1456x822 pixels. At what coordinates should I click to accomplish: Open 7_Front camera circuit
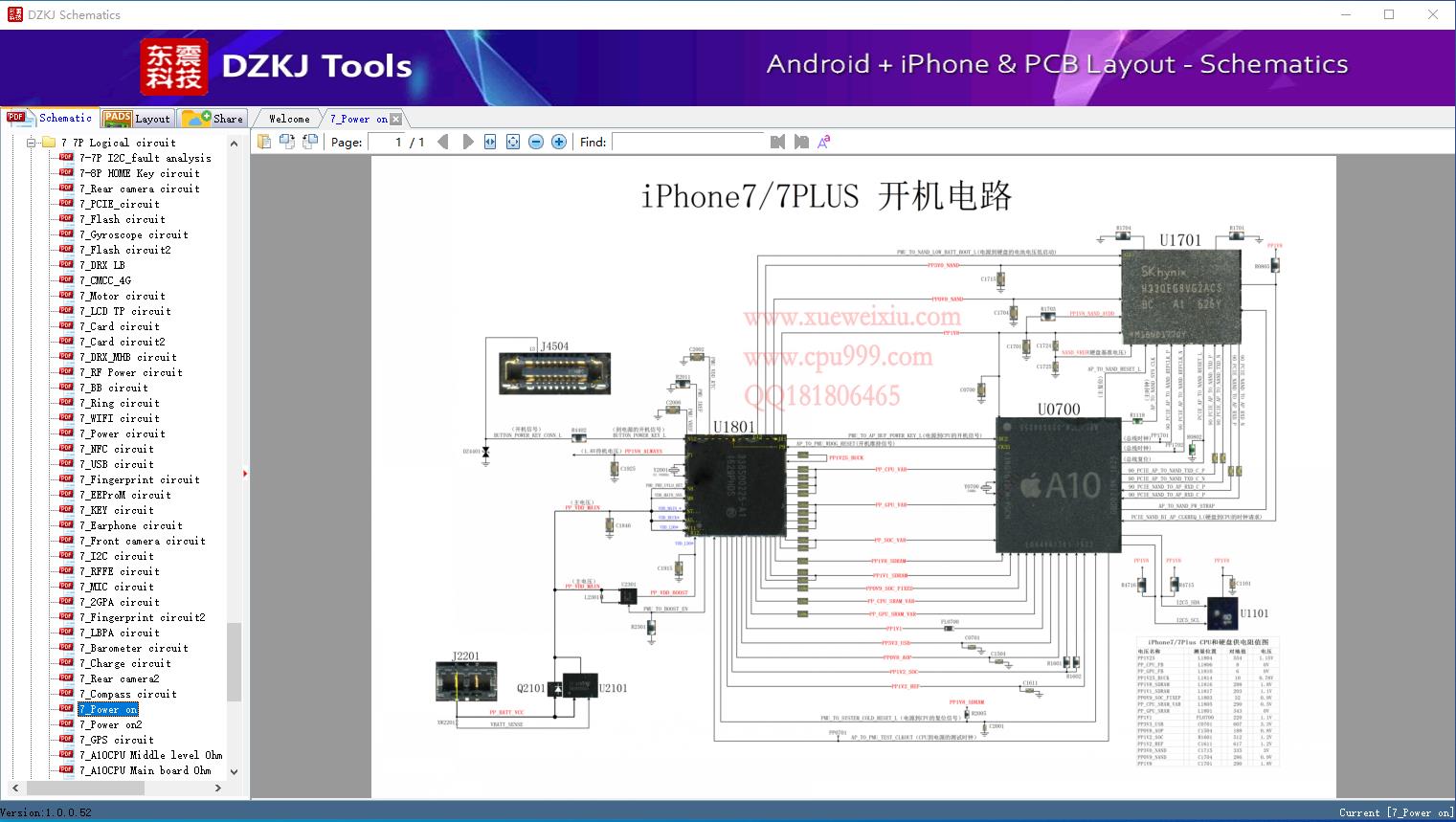pos(143,541)
